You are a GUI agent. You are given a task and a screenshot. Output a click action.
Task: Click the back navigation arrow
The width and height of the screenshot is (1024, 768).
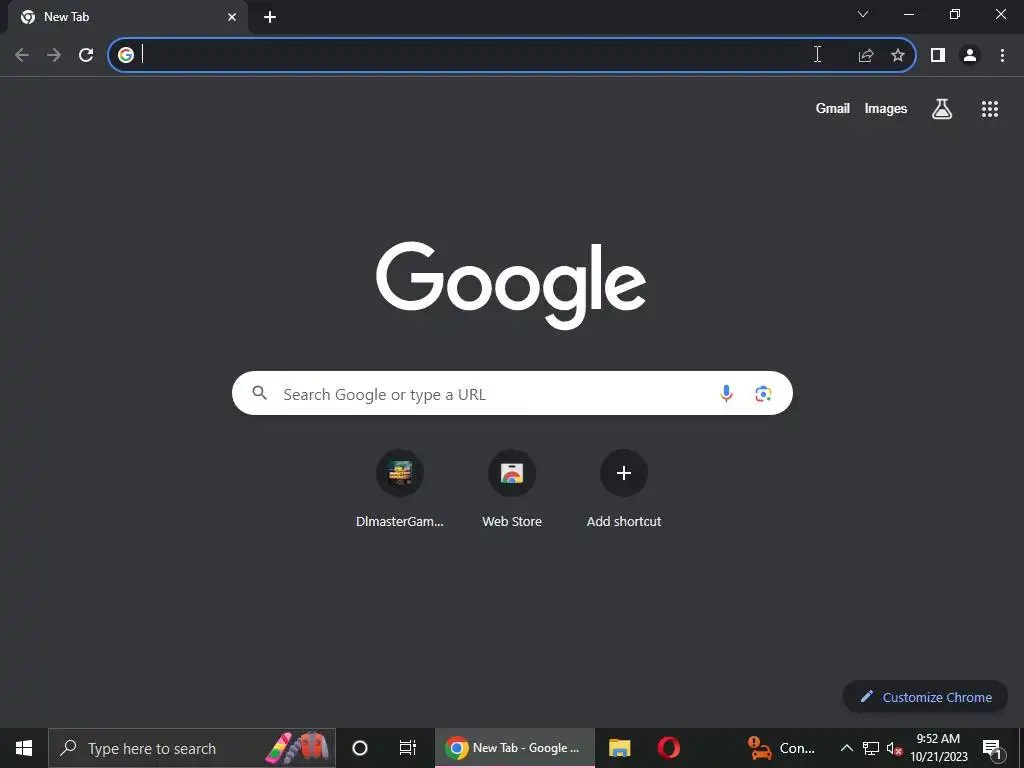coord(22,55)
